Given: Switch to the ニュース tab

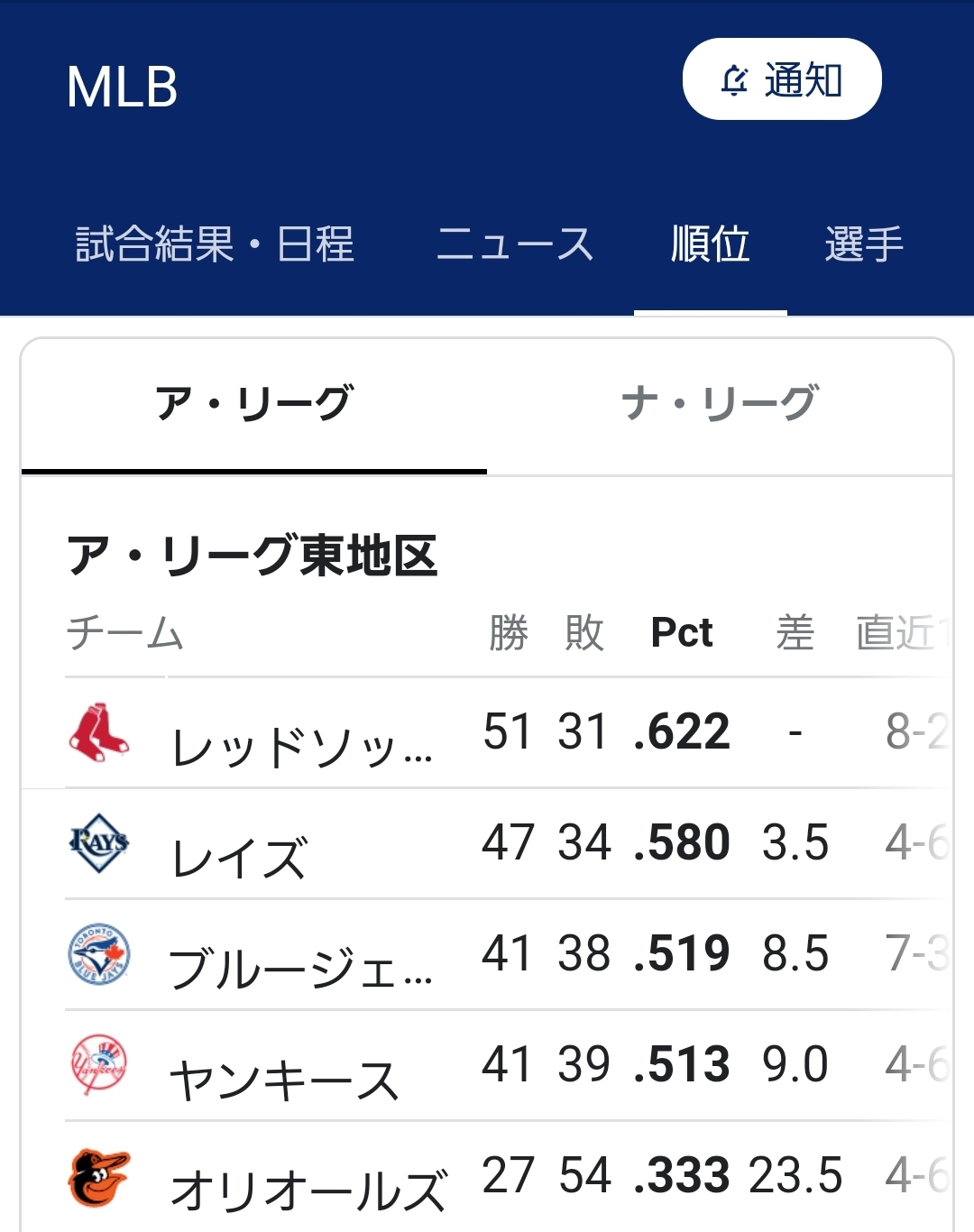Looking at the screenshot, I should [x=515, y=244].
